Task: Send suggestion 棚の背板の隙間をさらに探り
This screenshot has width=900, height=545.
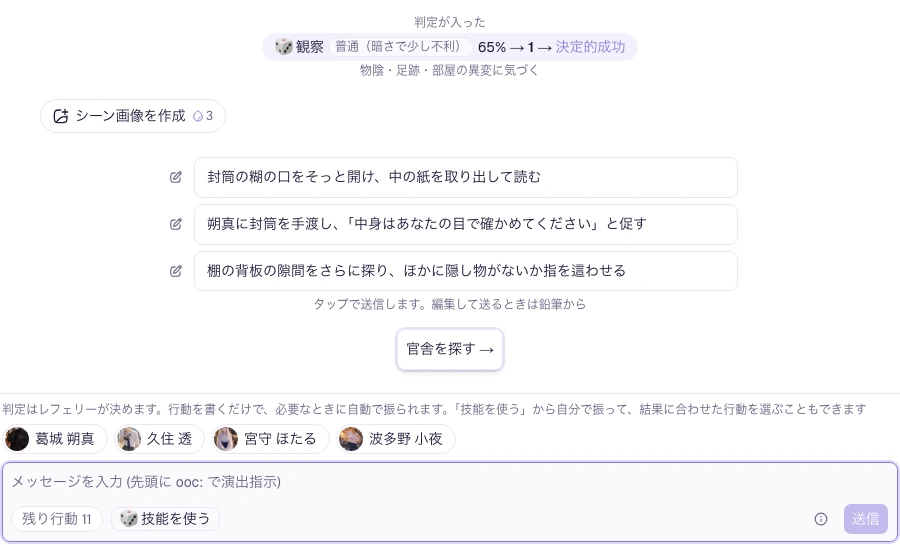Action: [465, 271]
